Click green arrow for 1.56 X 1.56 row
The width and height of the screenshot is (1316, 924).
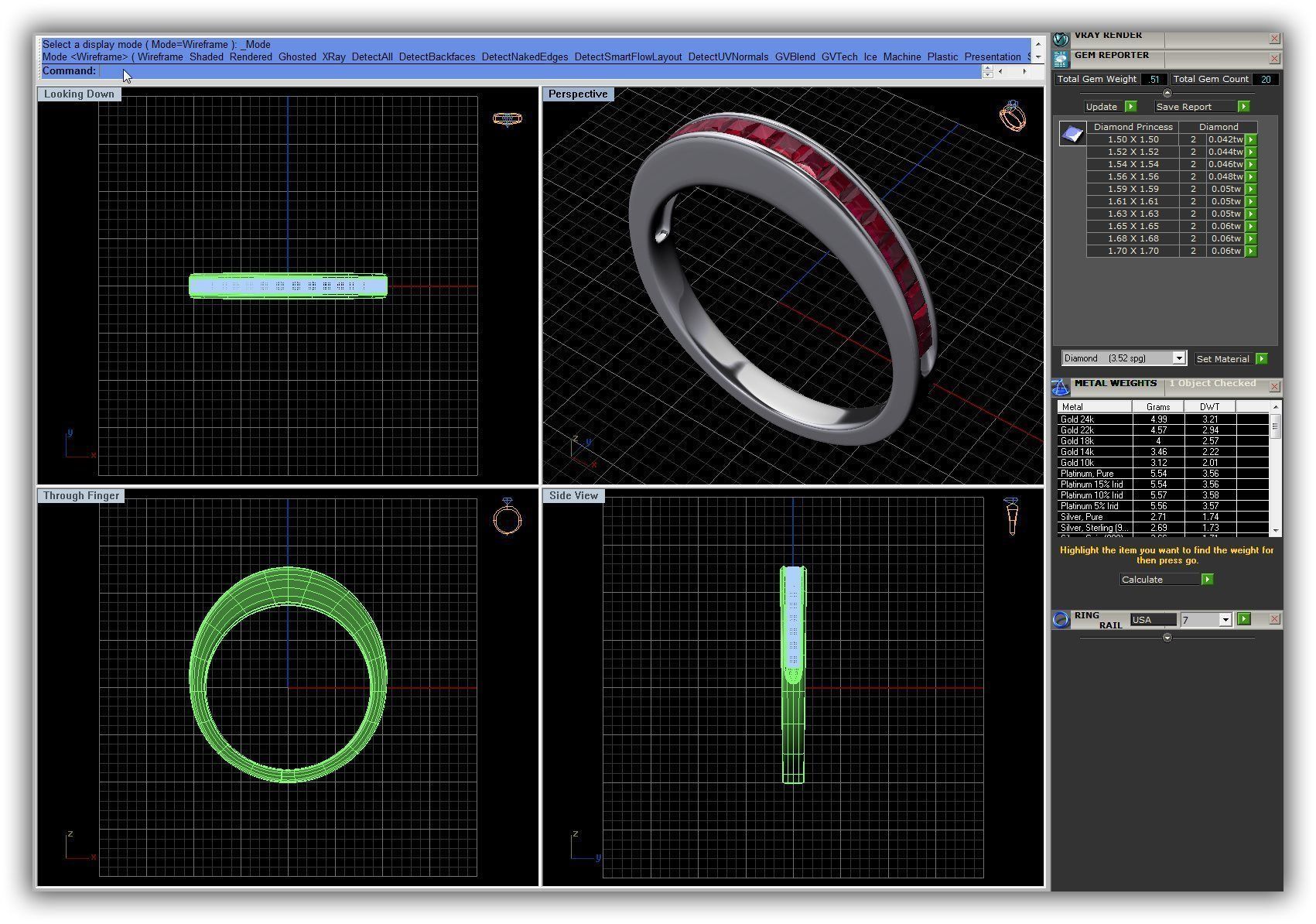pos(1251,177)
